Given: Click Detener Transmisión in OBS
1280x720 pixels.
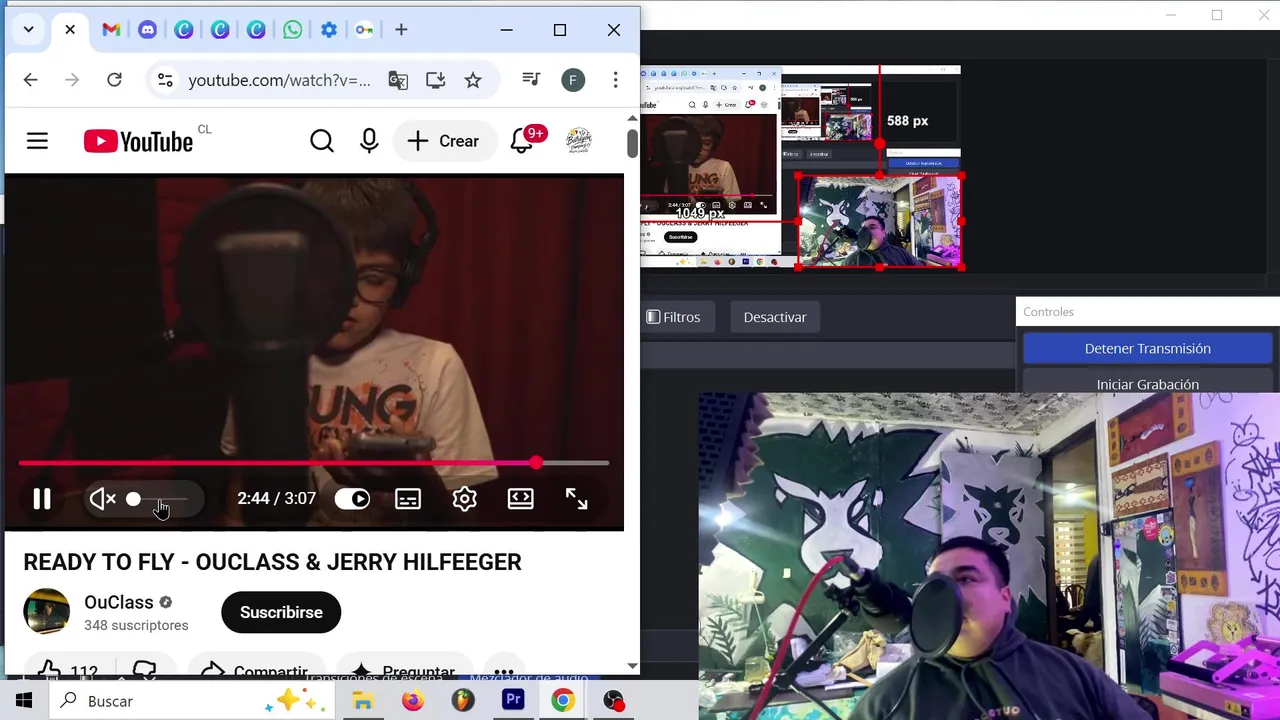Looking at the screenshot, I should coord(1147,348).
